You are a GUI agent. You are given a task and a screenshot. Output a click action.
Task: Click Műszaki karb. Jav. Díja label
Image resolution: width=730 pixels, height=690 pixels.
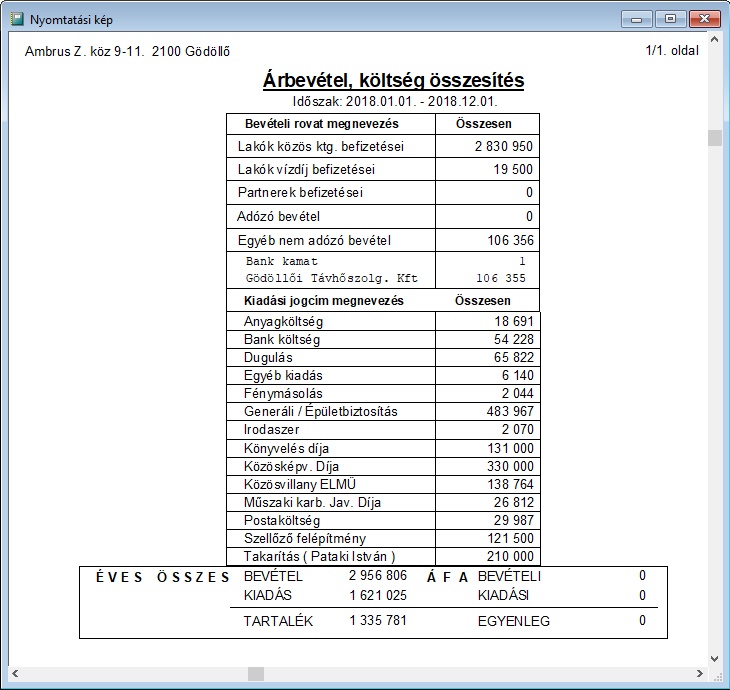[x=312, y=502]
